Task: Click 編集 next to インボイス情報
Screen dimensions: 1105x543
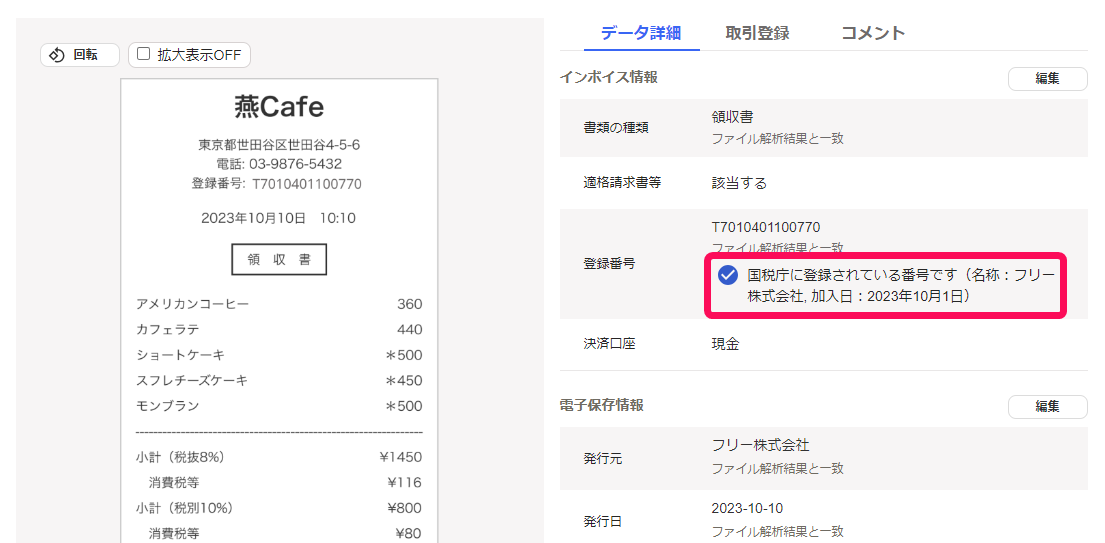Action: click(1047, 78)
